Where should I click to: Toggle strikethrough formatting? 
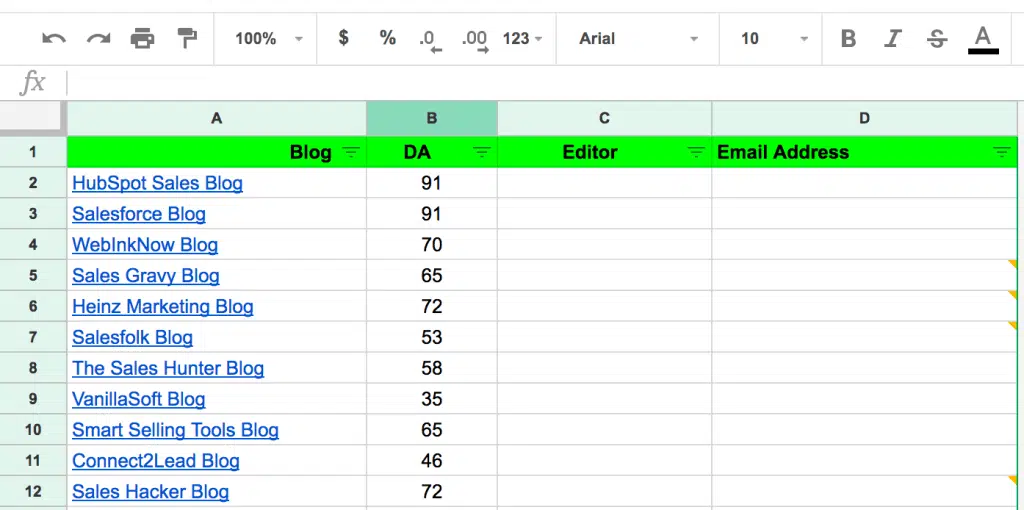tap(937, 39)
